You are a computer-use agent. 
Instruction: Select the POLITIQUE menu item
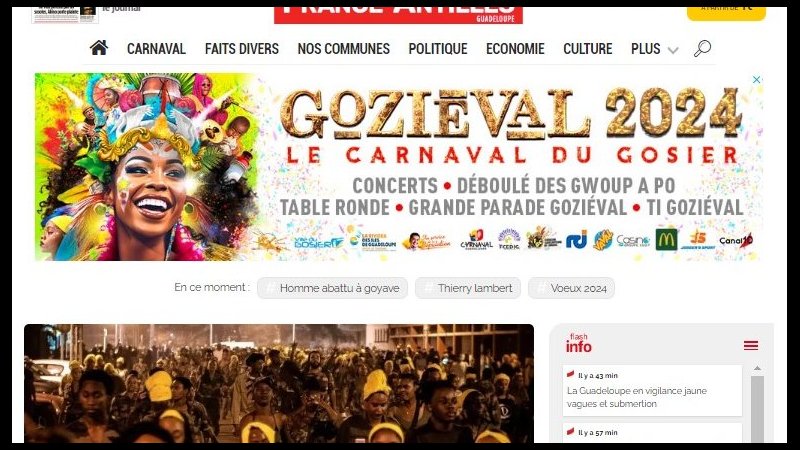438,49
